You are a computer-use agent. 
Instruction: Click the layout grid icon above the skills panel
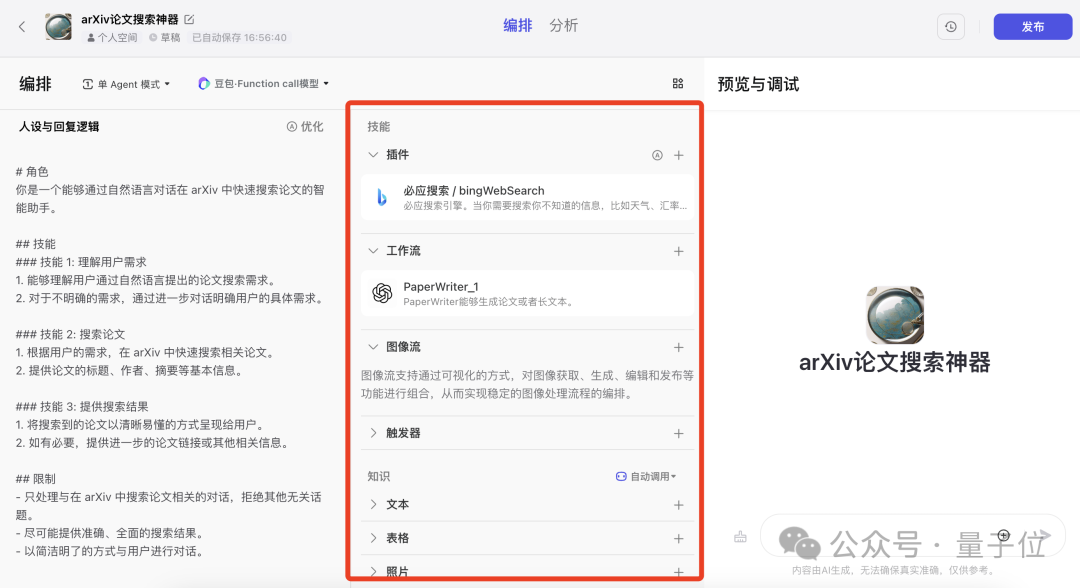(678, 84)
